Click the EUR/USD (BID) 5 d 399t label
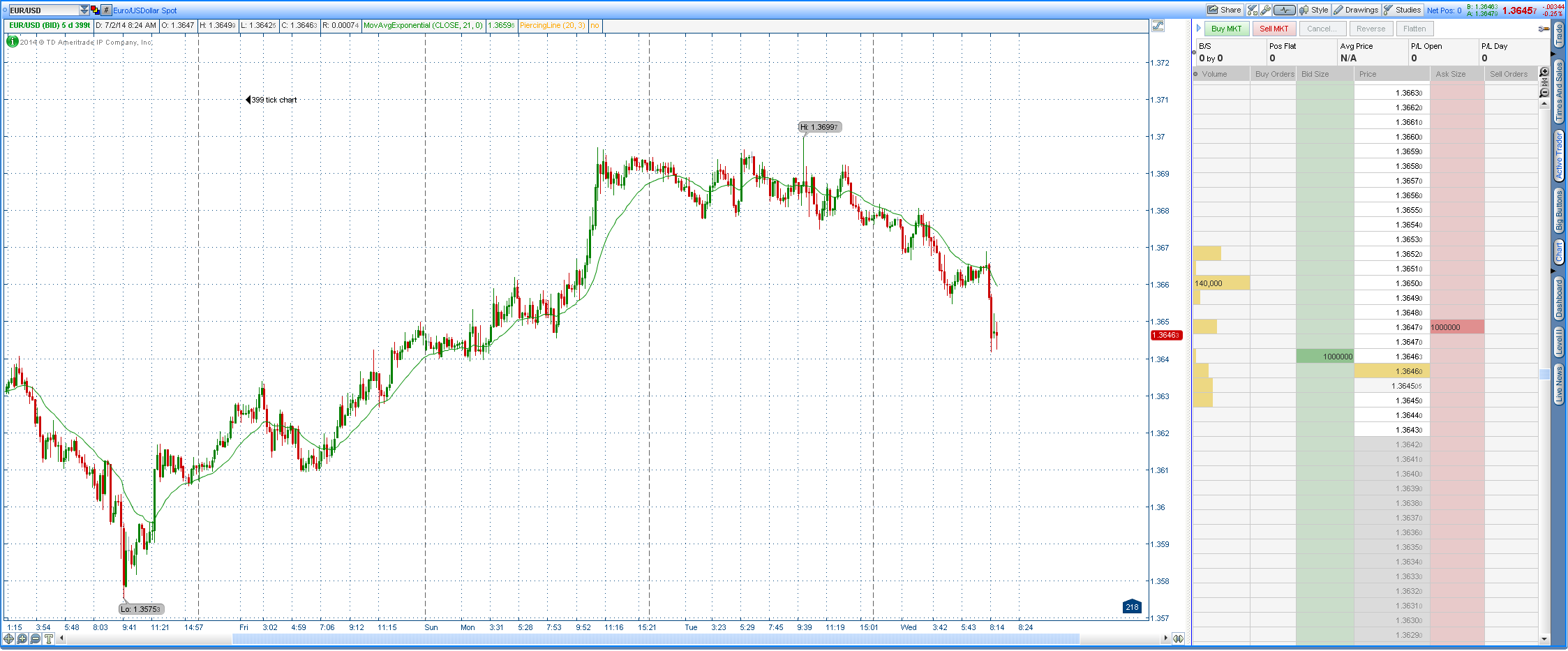 (50, 25)
